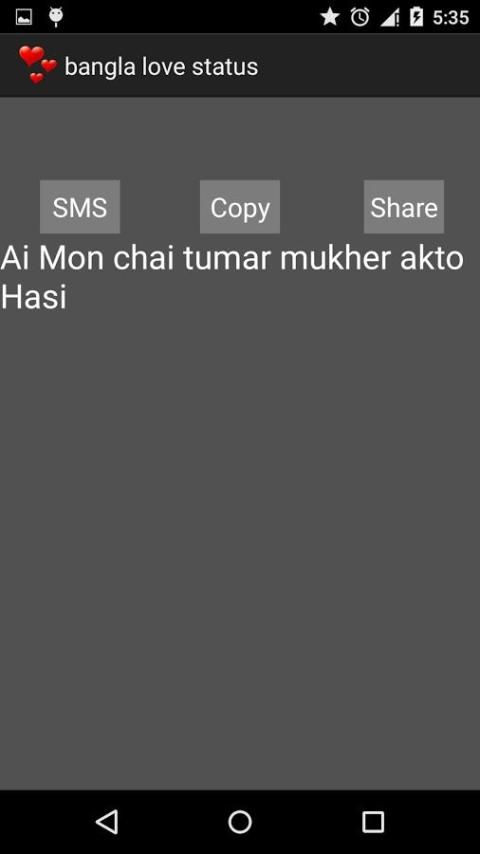Screen dimensions: 480x854
Task: Tap the red hearts app icon
Action: (37, 65)
